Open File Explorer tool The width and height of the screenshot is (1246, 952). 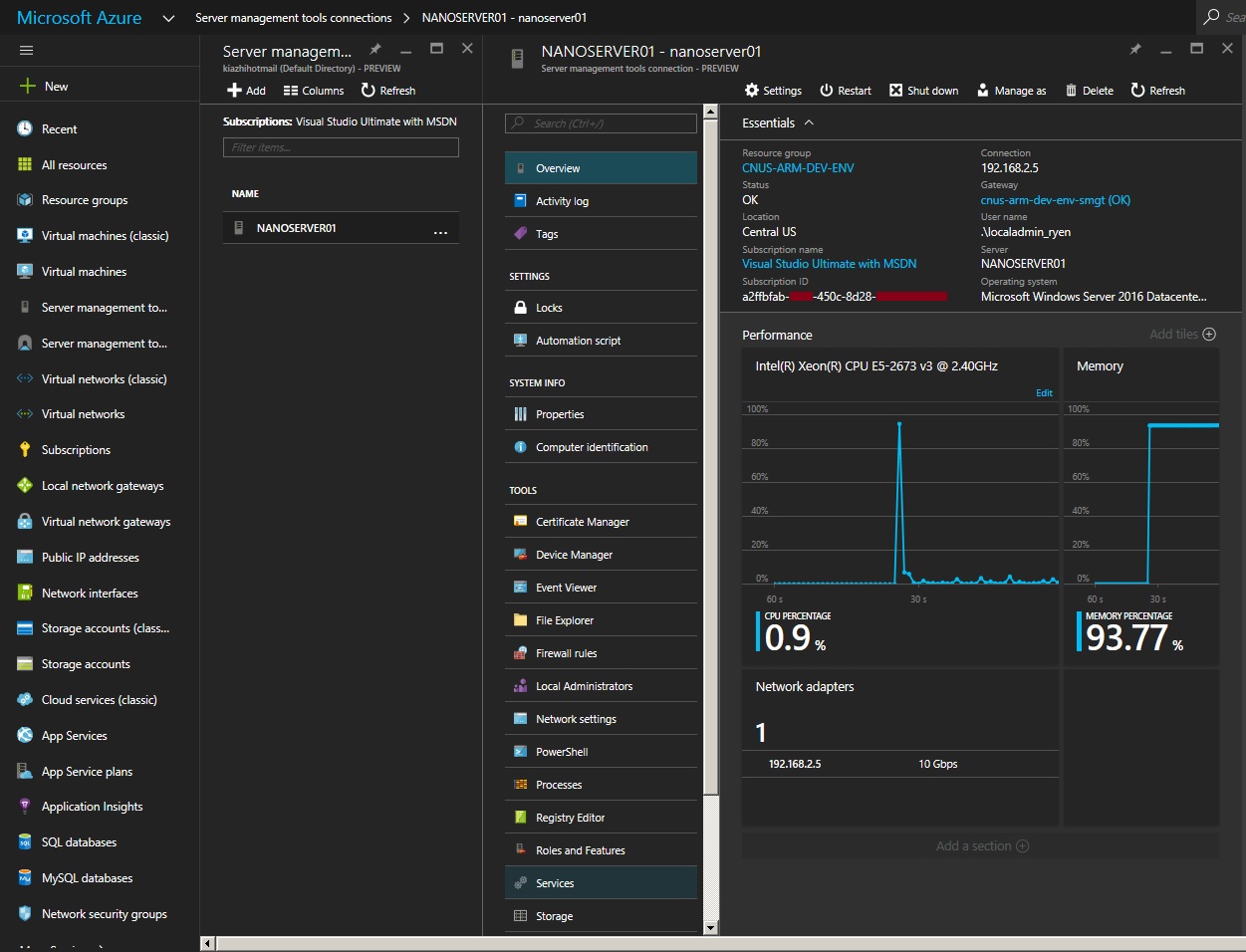(601, 620)
